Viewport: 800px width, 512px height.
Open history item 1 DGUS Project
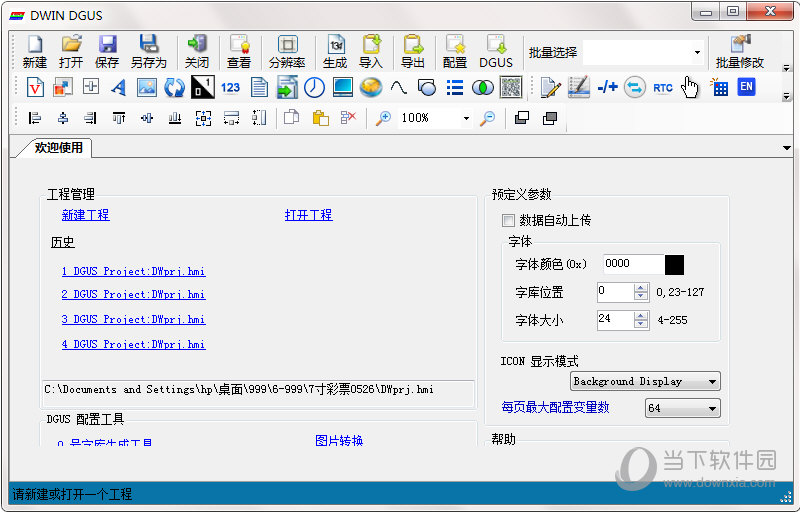click(134, 271)
